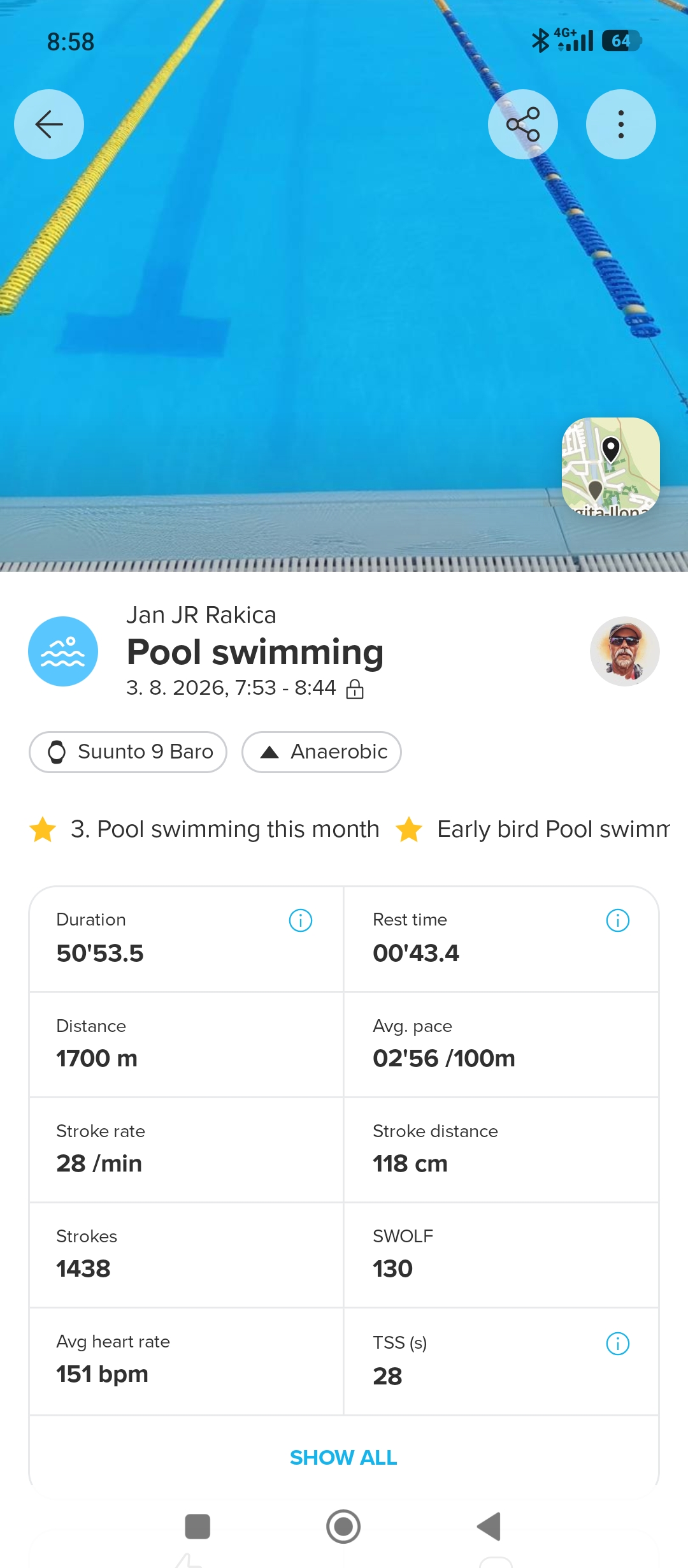The width and height of the screenshot is (688, 1568).
Task: Tap the back arrow button
Action: (49, 124)
